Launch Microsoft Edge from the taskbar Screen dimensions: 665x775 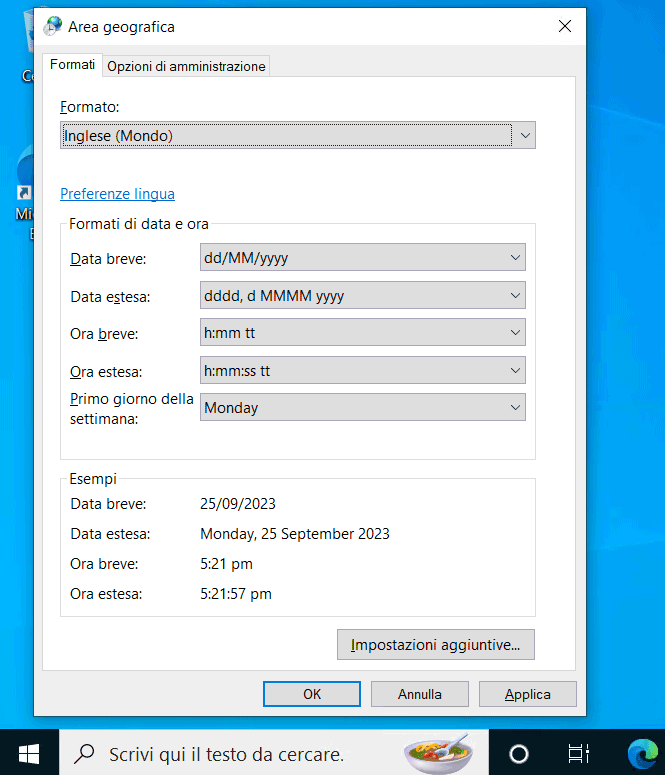click(x=643, y=754)
